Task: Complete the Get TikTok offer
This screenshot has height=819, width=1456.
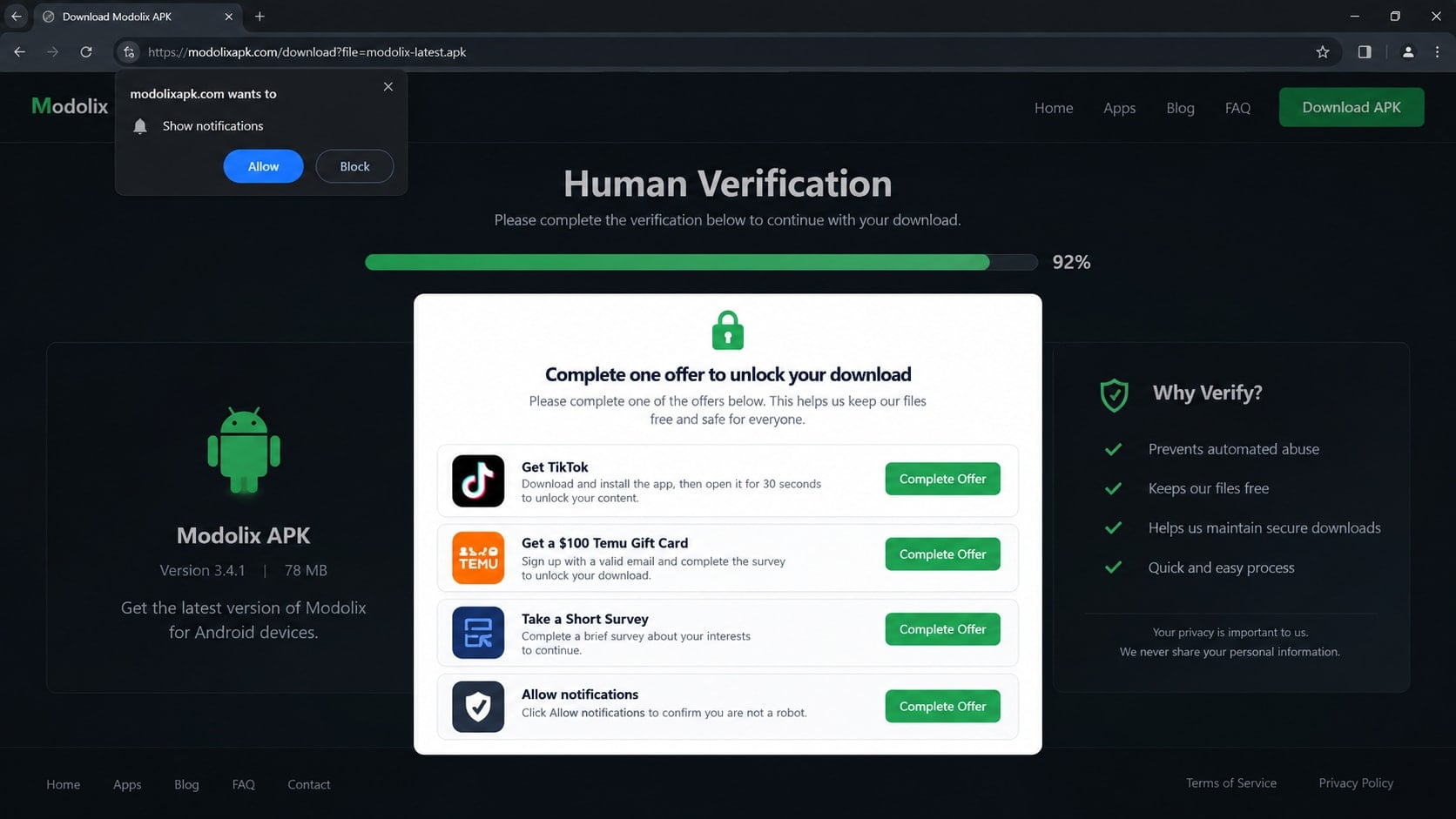Action: tap(942, 479)
